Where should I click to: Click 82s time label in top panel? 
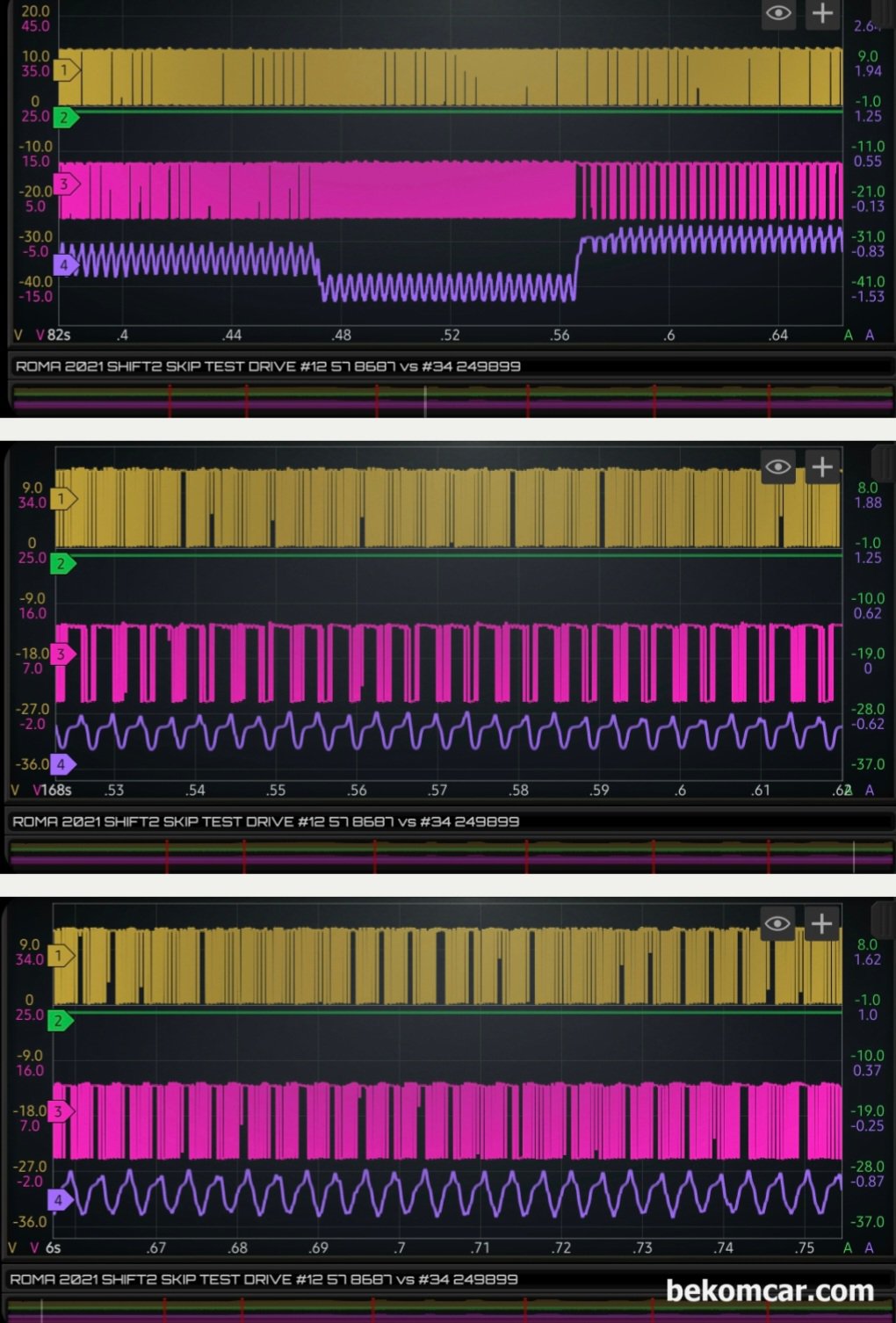tap(59, 335)
